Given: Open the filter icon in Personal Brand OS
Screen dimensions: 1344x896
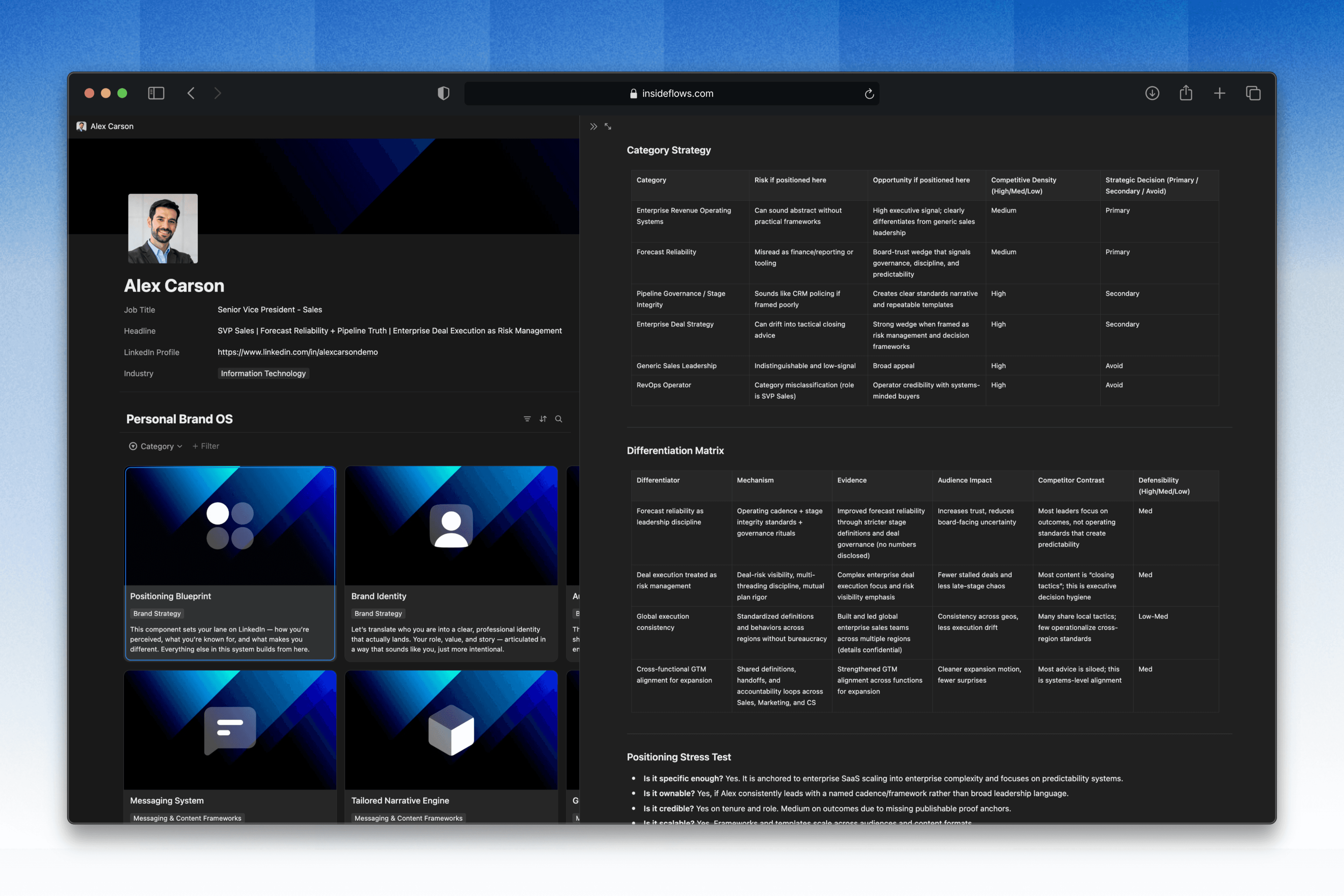Looking at the screenshot, I should click(x=527, y=419).
